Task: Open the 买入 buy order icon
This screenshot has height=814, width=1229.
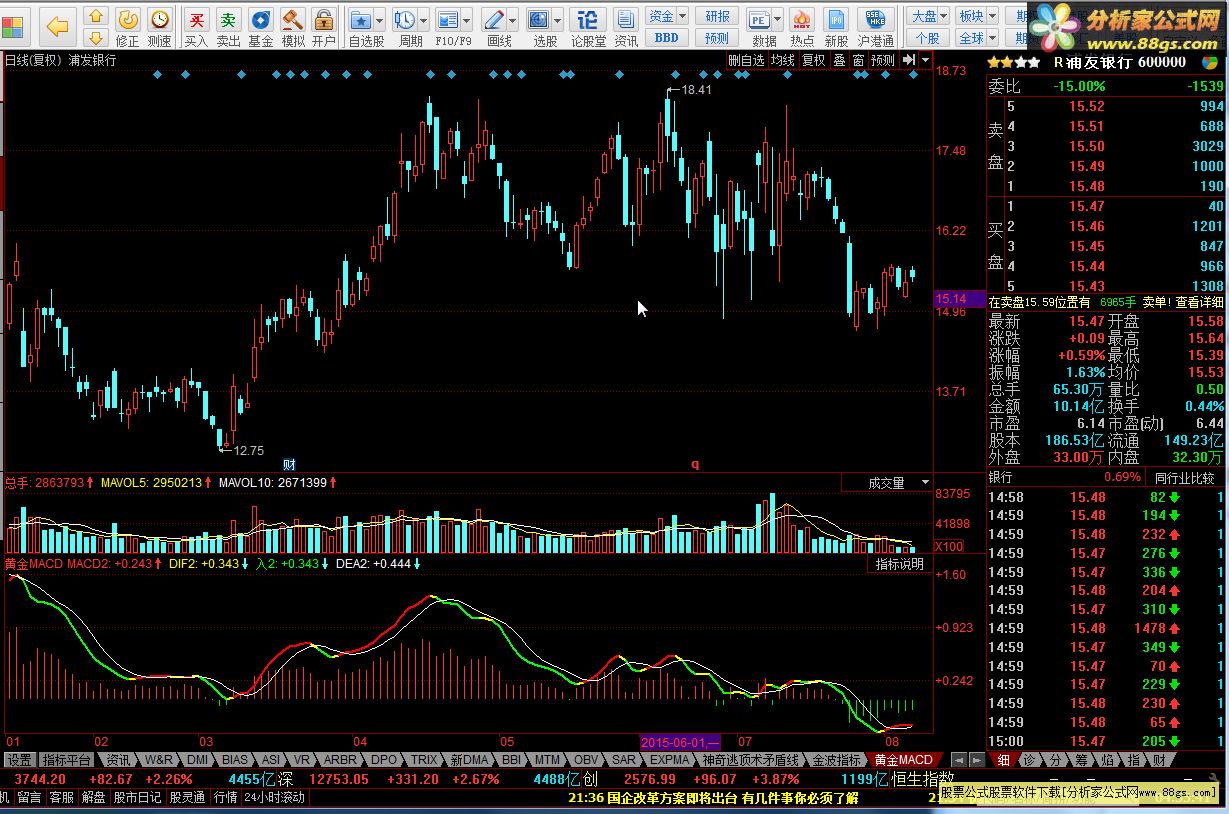Action: [x=197, y=27]
